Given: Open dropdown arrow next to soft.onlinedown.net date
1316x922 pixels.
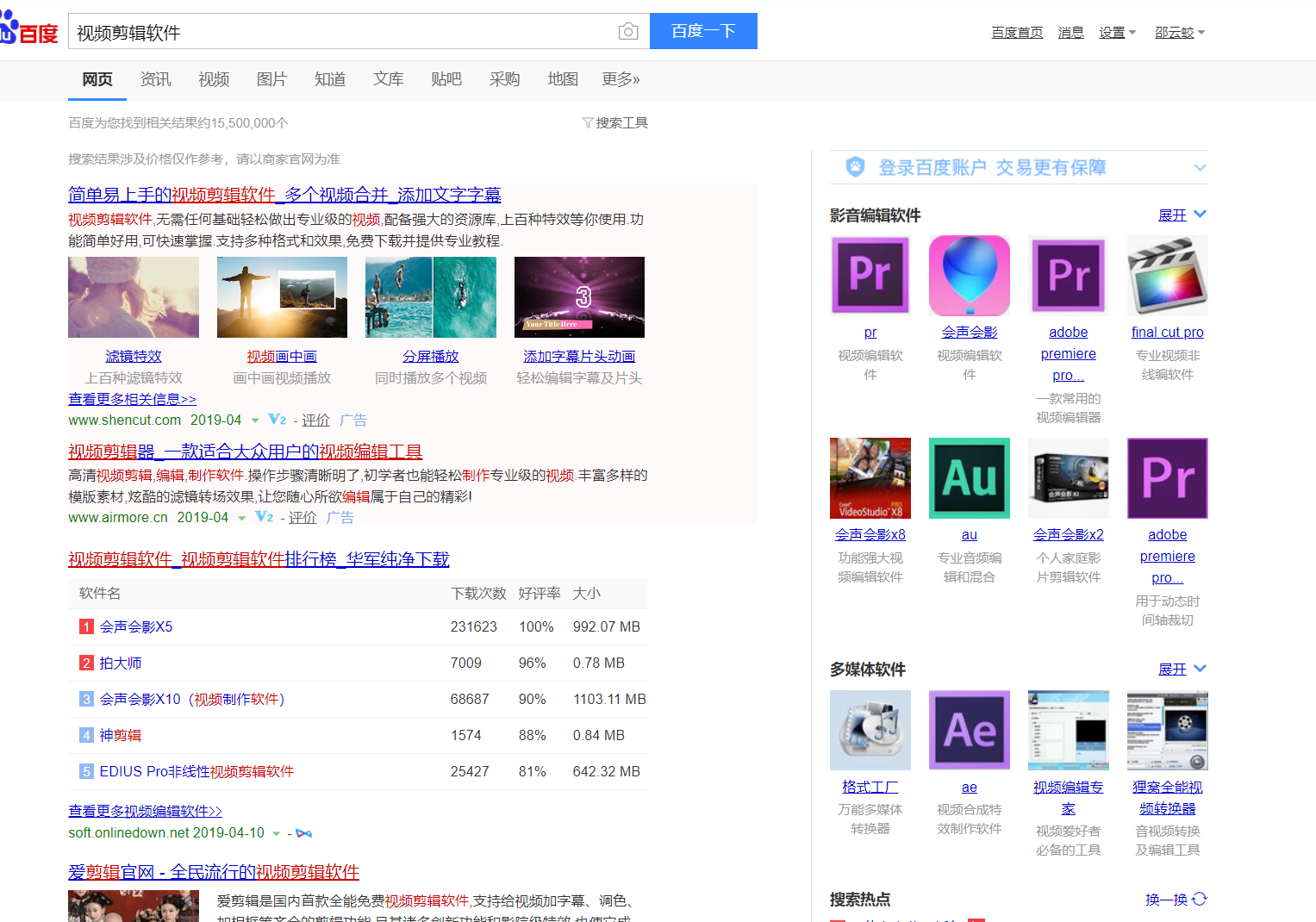Looking at the screenshot, I should tap(277, 833).
